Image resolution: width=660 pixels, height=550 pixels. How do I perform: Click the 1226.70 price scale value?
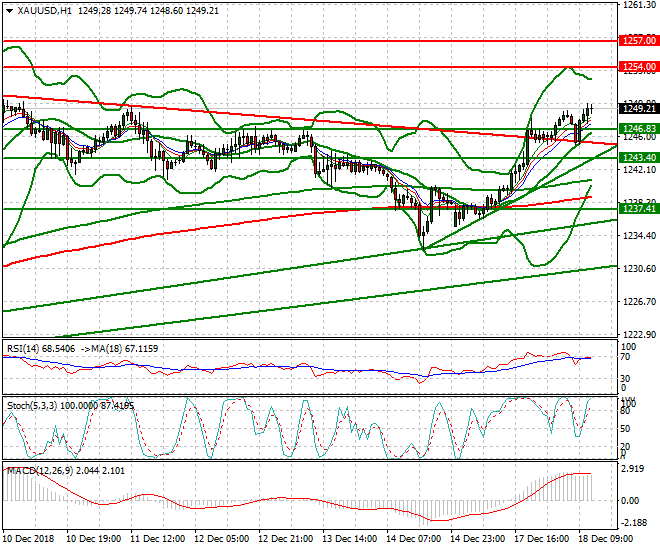click(x=639, y=302)
